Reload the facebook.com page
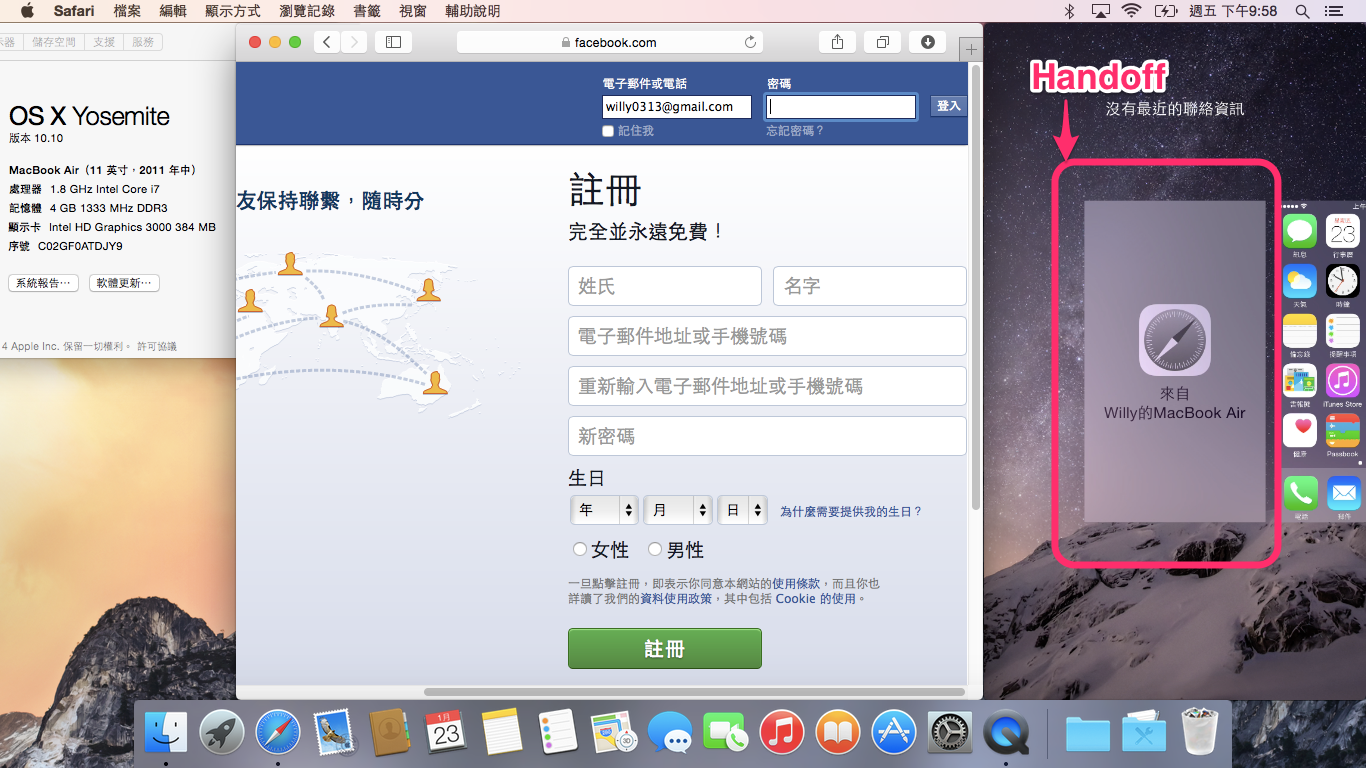The image size is (1366, 768). tap(750, 42)
